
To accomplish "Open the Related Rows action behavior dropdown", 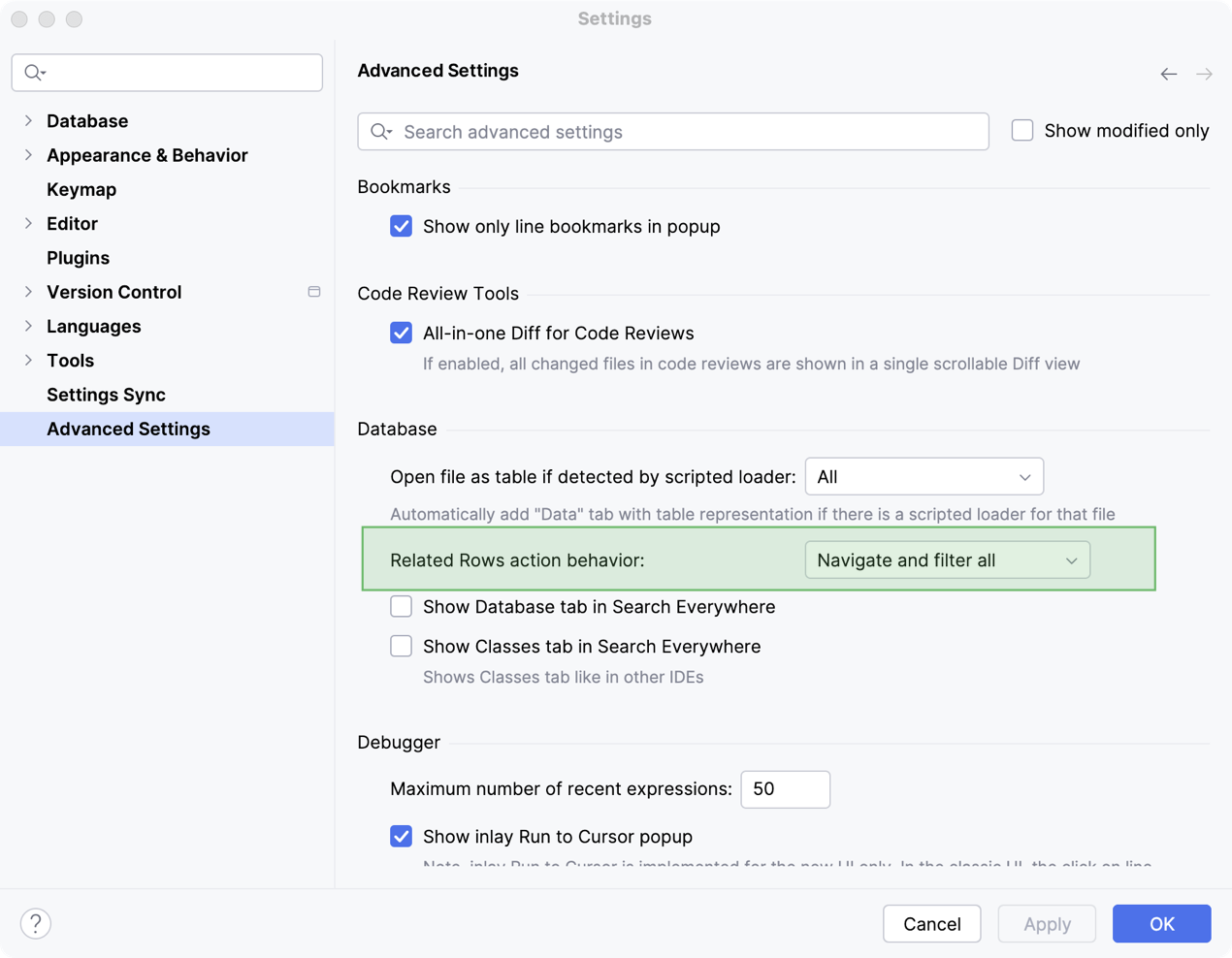I will coord(947,560).
